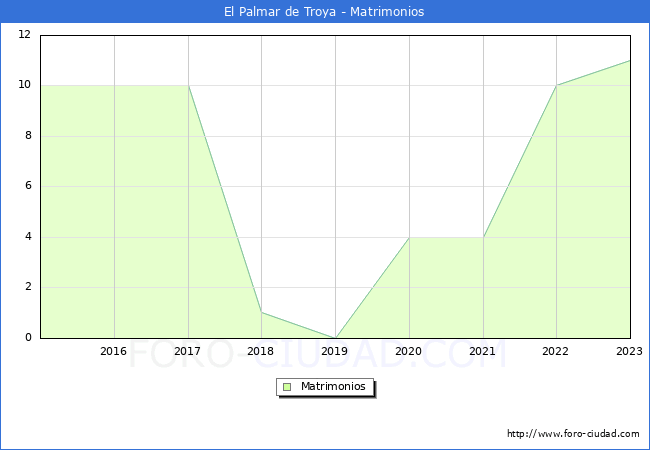Click the 2023 x-axis label
650x450 pixels.
click(629, 351)
